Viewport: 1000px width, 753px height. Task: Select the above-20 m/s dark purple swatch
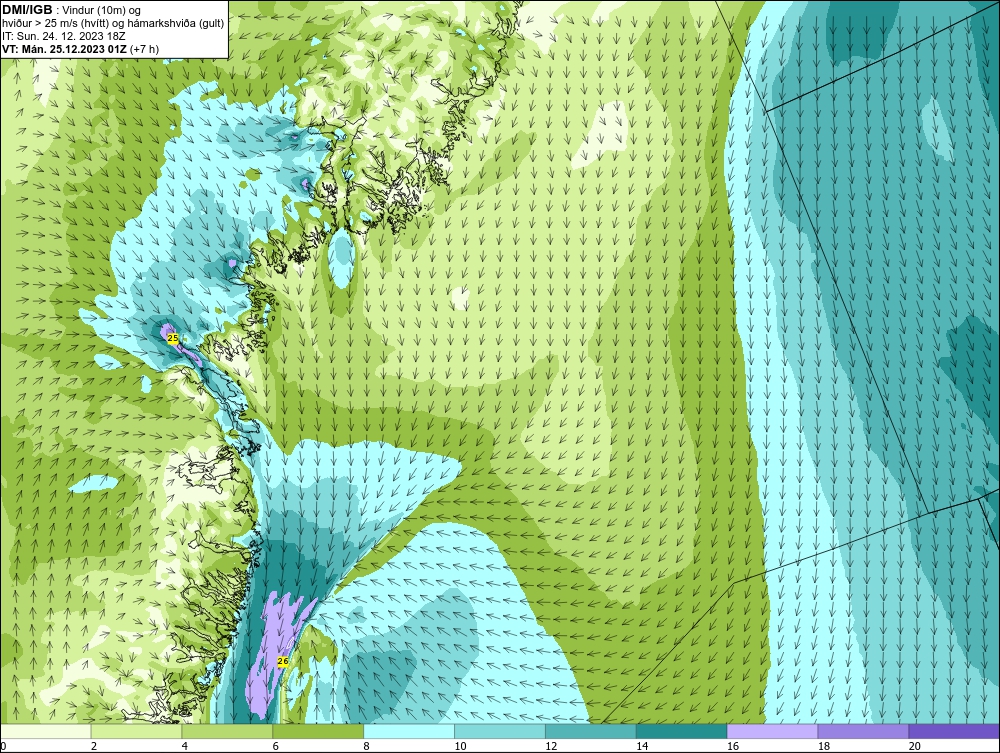tap(954, 731)
